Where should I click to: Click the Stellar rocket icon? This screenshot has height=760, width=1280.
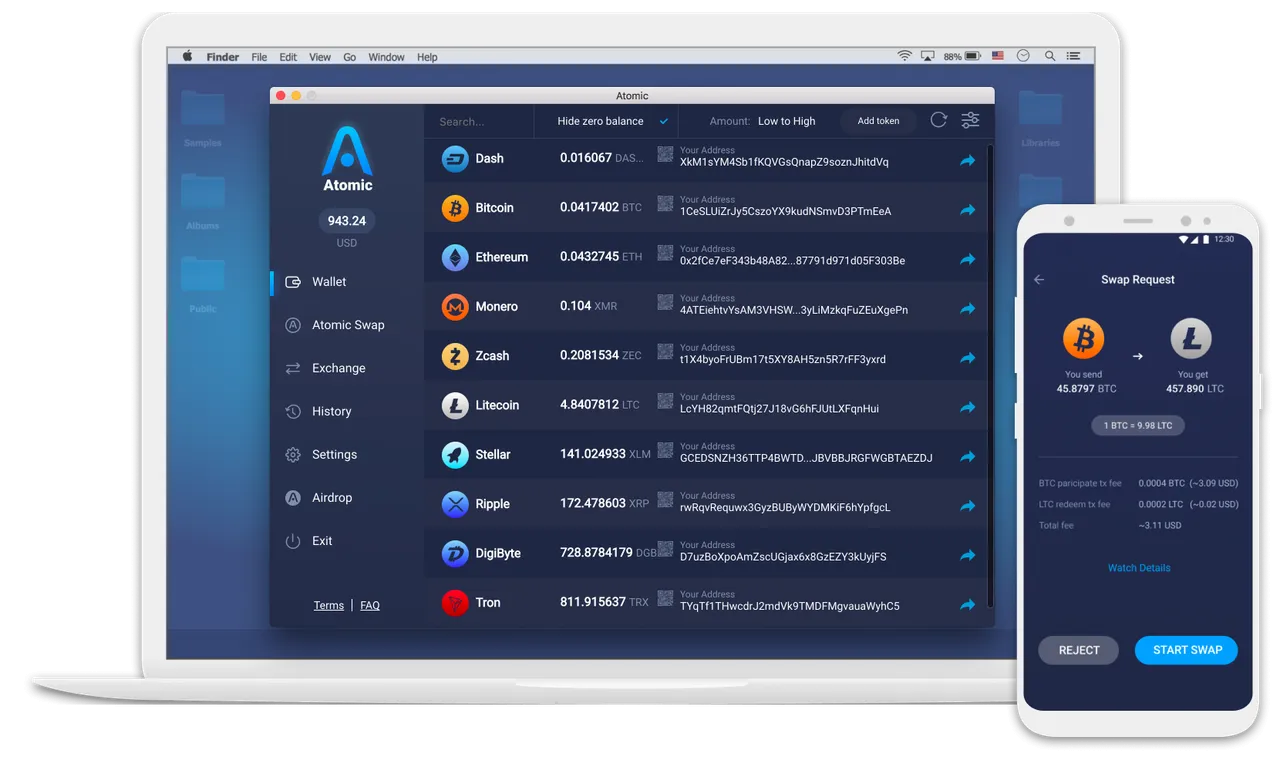tap(455, 454)
